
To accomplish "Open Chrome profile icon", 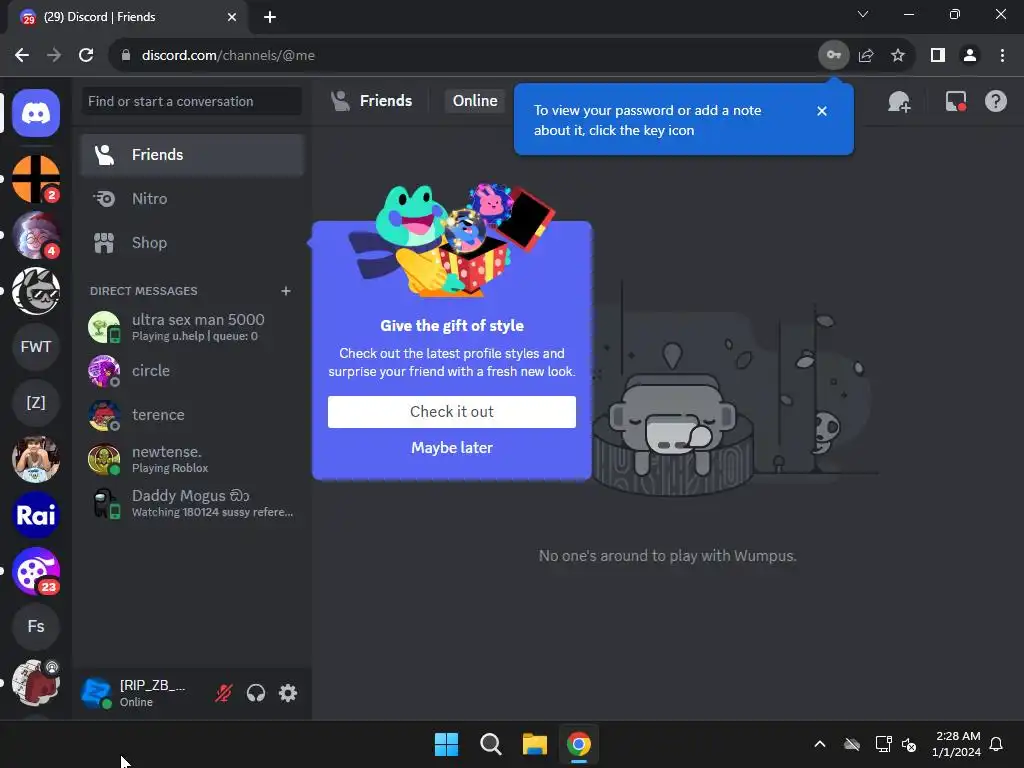I will tap(970, 56).
